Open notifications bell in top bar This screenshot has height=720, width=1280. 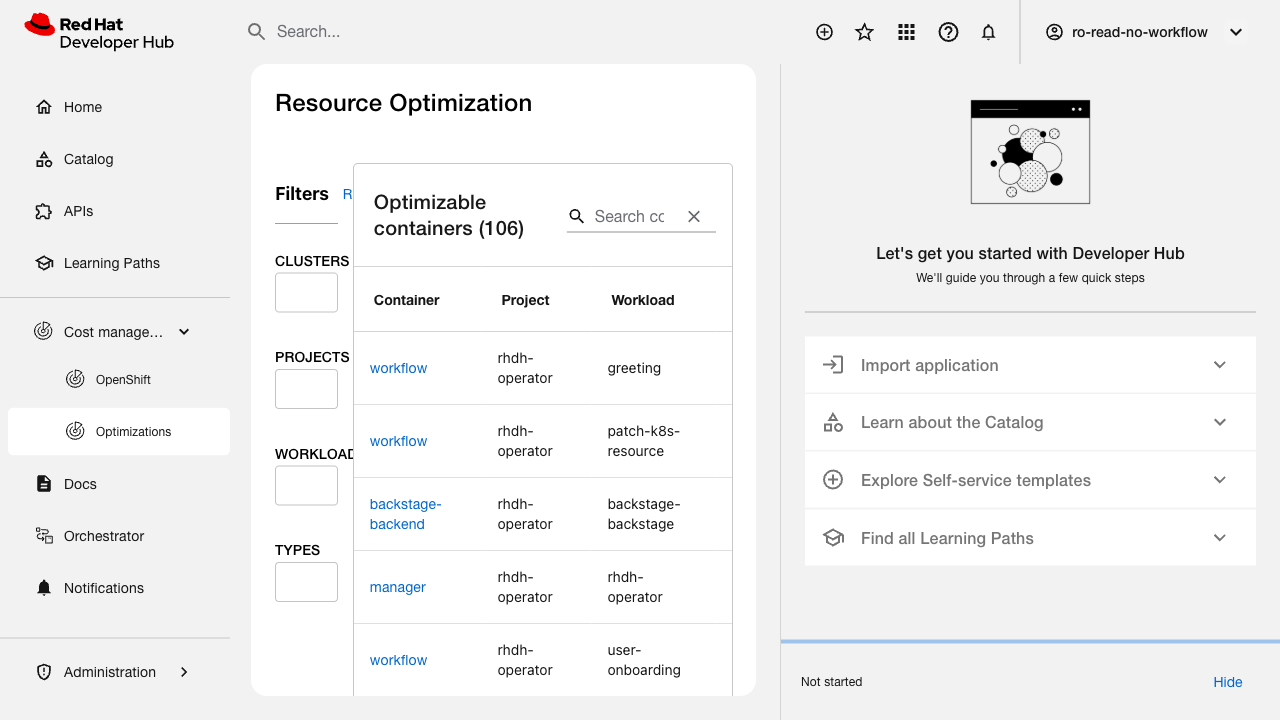point(988,32)
